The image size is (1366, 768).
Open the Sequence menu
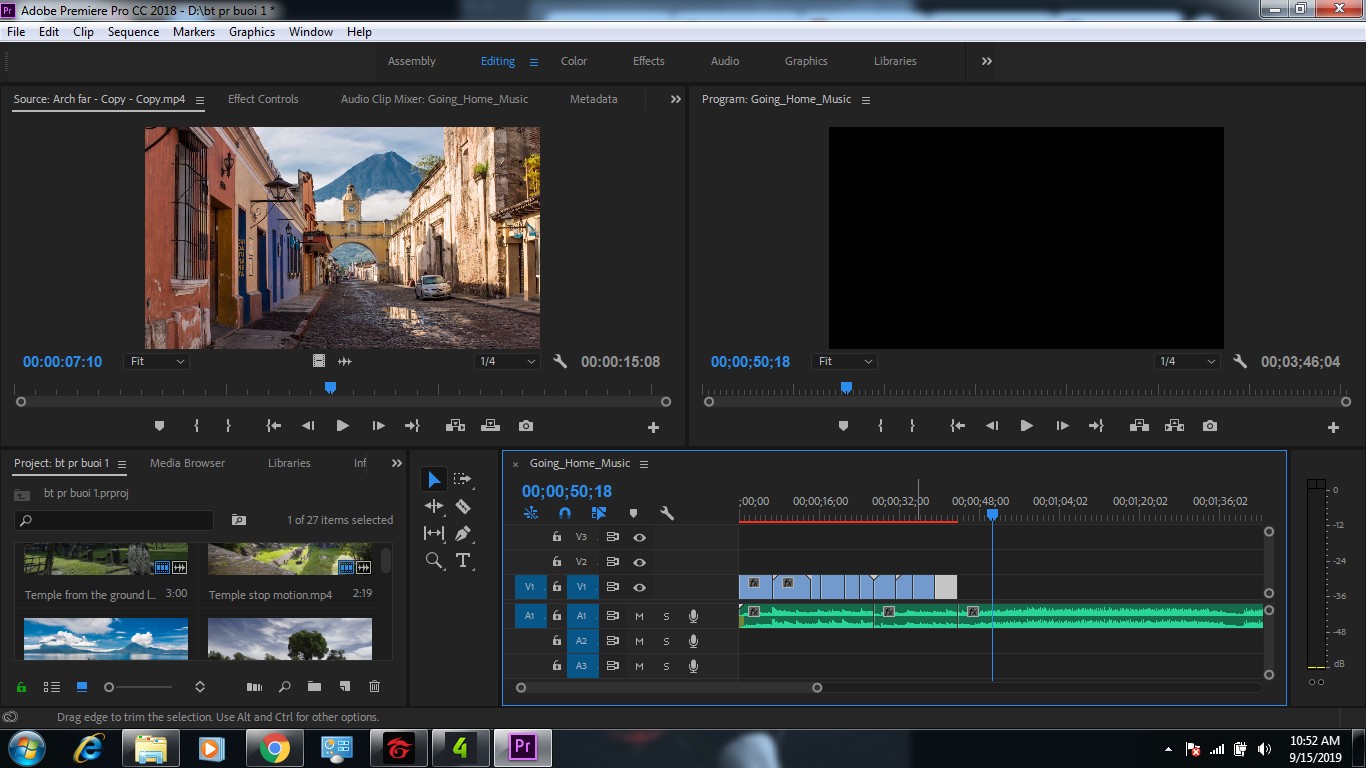click(133, 32)
